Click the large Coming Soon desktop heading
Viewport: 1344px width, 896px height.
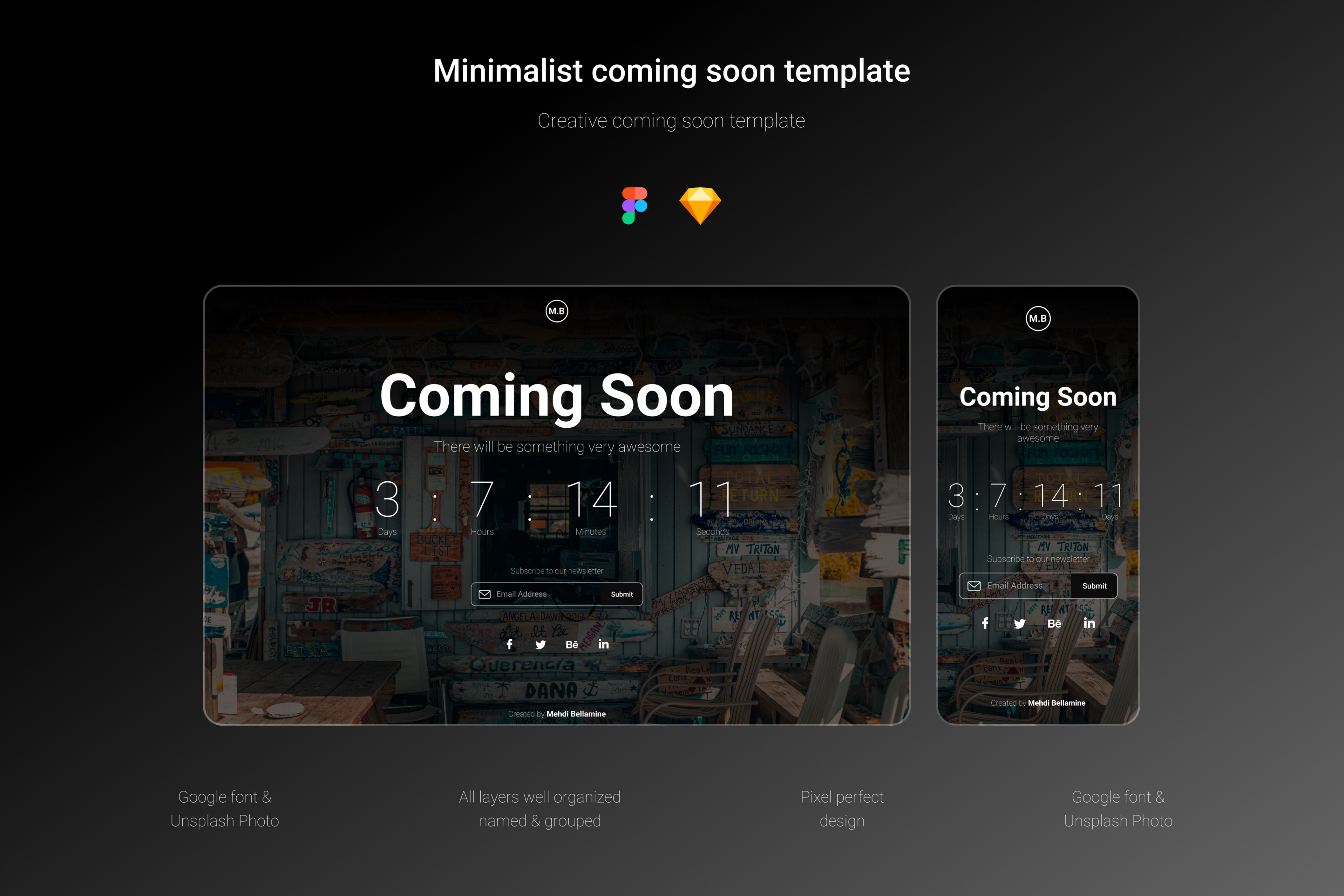point(556,396)
